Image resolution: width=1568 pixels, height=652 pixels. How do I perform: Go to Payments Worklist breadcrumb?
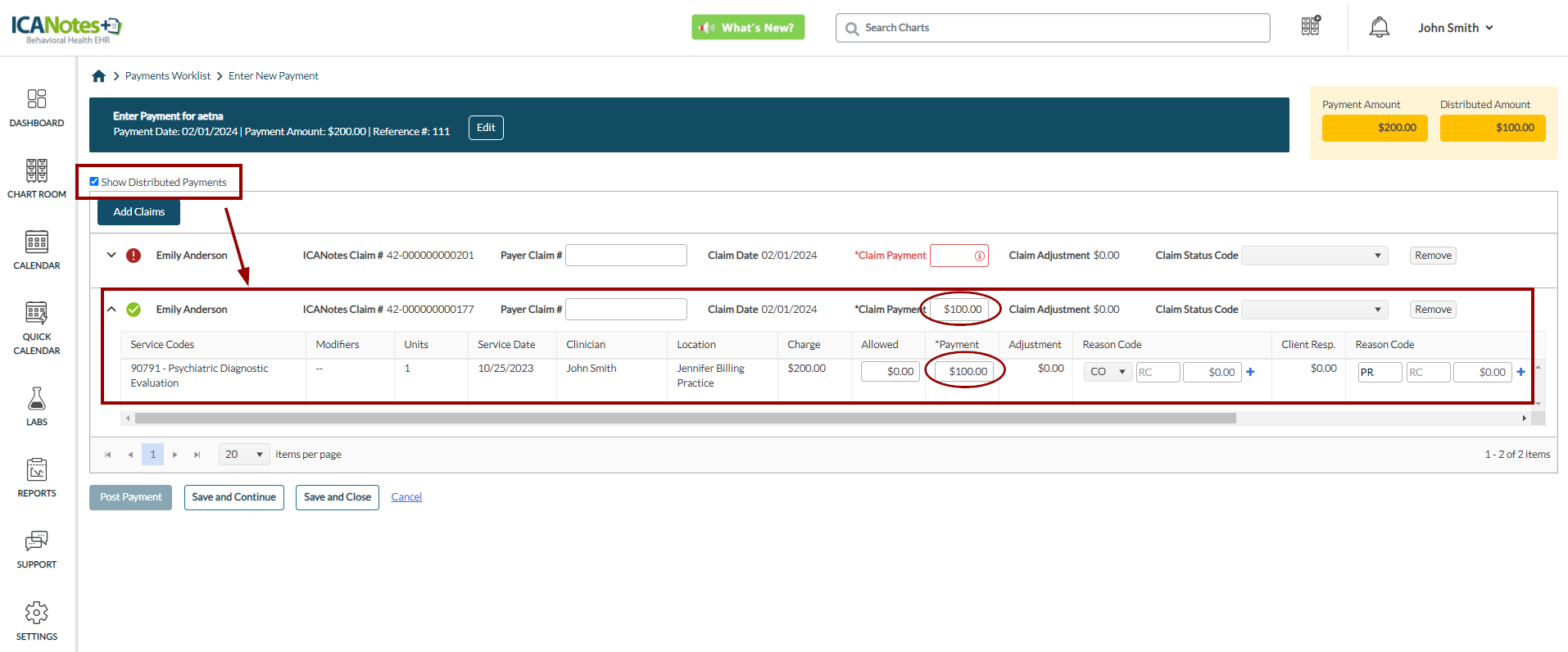click(x=168, y=76)
